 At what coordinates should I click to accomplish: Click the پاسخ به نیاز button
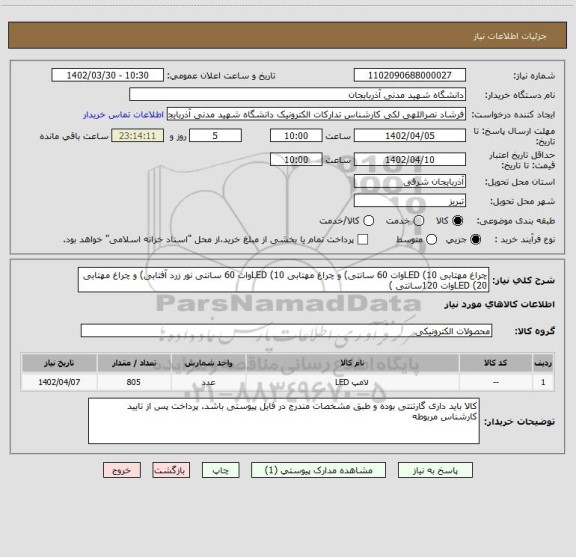point(435,470)
